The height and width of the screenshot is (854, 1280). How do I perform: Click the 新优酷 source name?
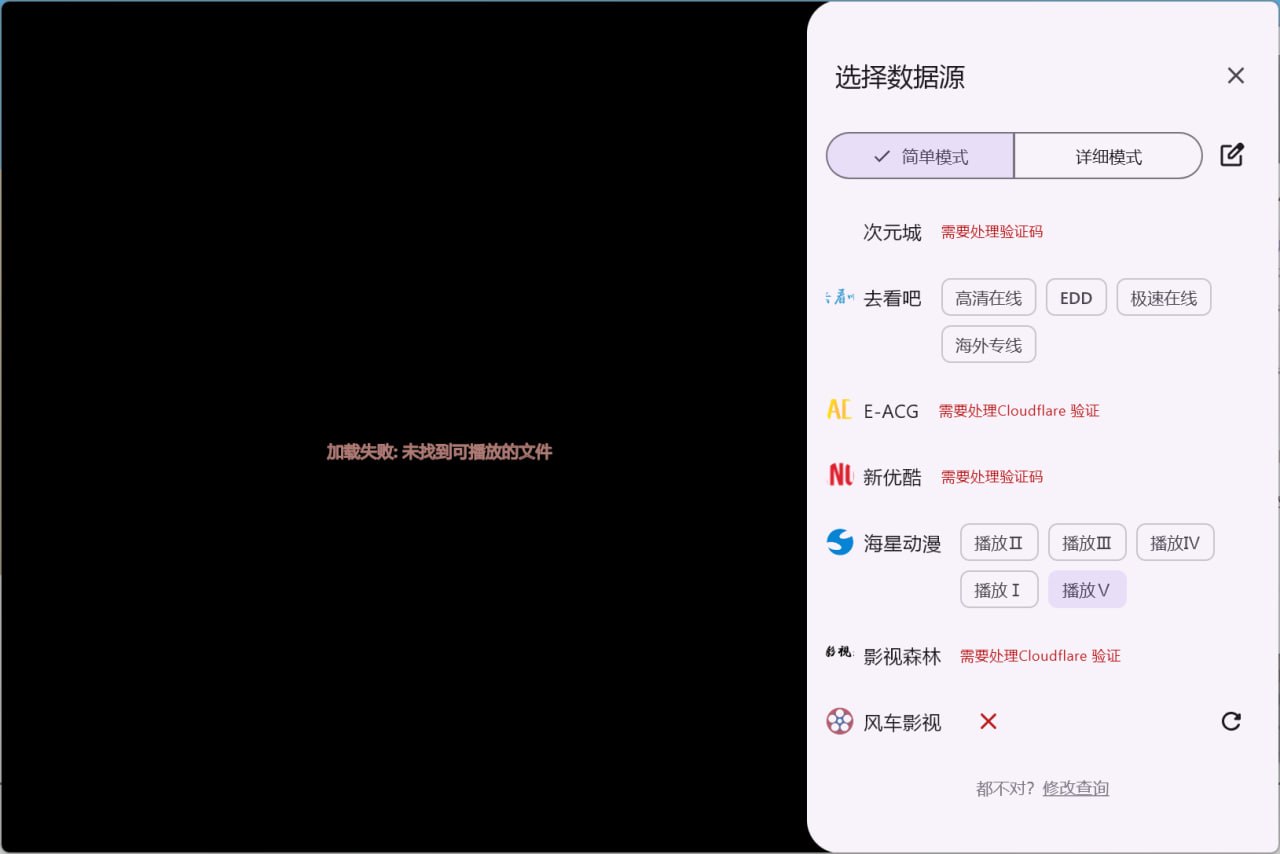click(x=893, y=477)
